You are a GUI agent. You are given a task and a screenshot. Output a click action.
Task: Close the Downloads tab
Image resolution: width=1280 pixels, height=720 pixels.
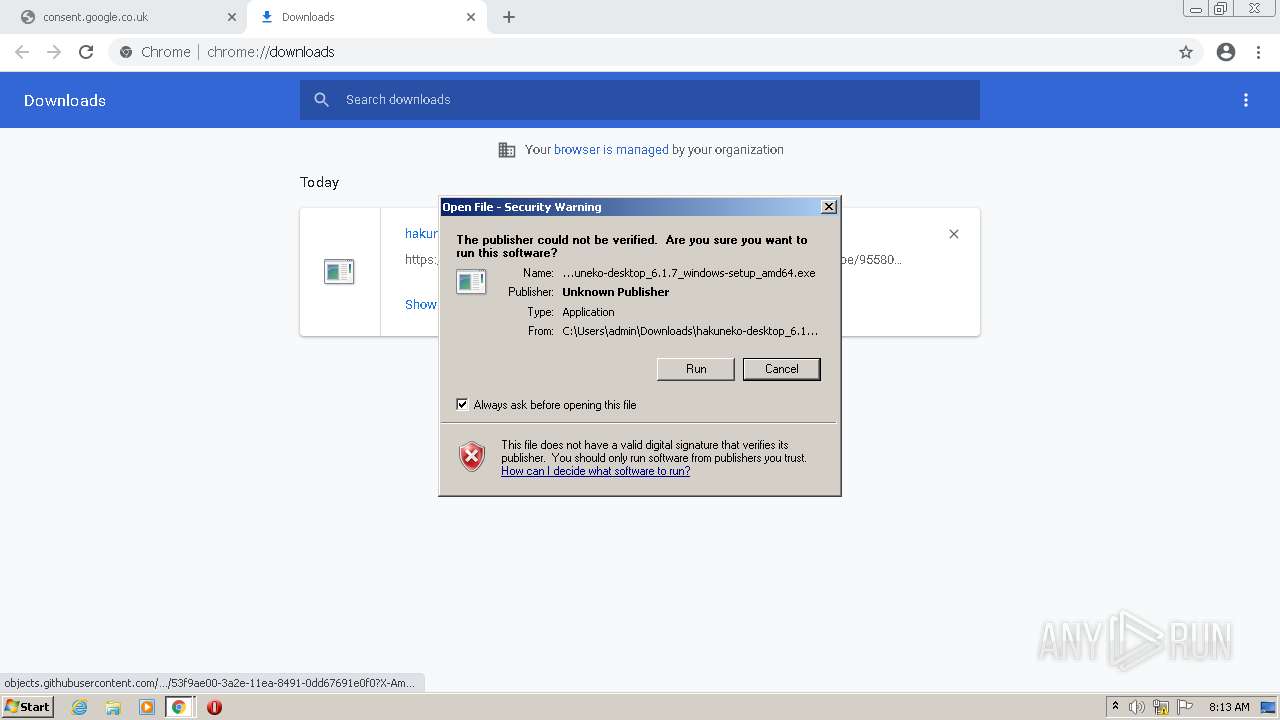click(471, 17)
